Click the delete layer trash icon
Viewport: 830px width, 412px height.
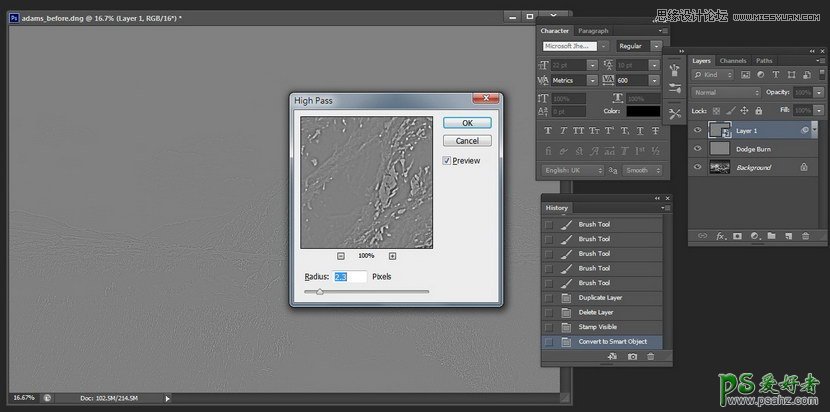pyautogui.click(x=805, y=236)
